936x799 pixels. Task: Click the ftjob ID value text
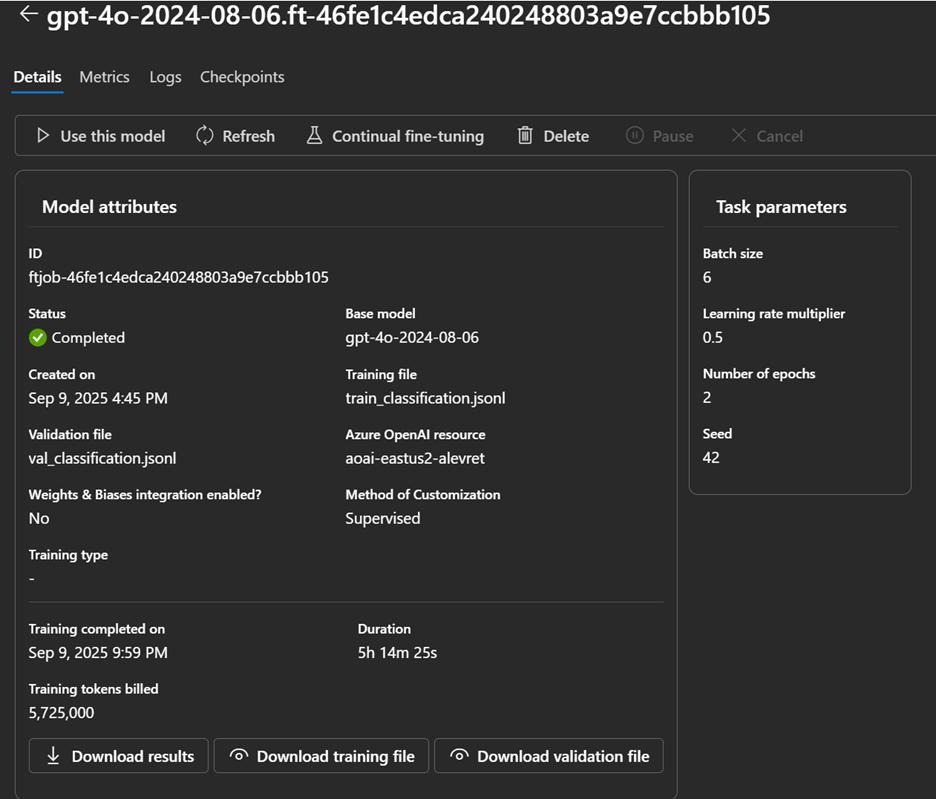pyautogui.click(x=178, y=277)
